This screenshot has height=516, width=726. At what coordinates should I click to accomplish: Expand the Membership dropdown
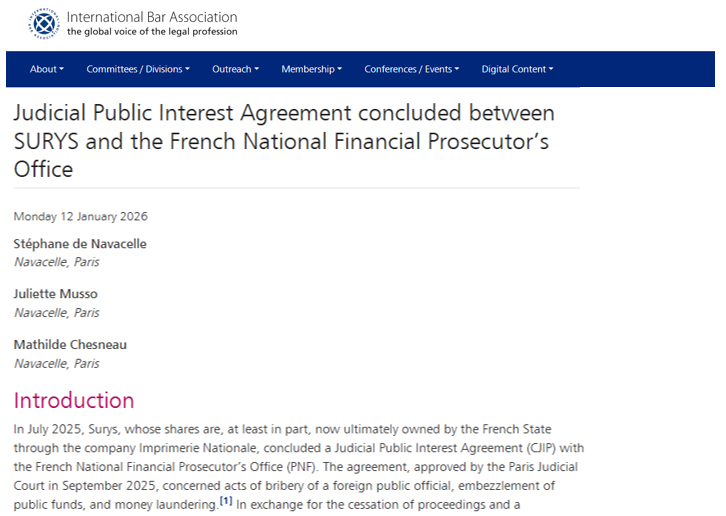click(311, 69)
